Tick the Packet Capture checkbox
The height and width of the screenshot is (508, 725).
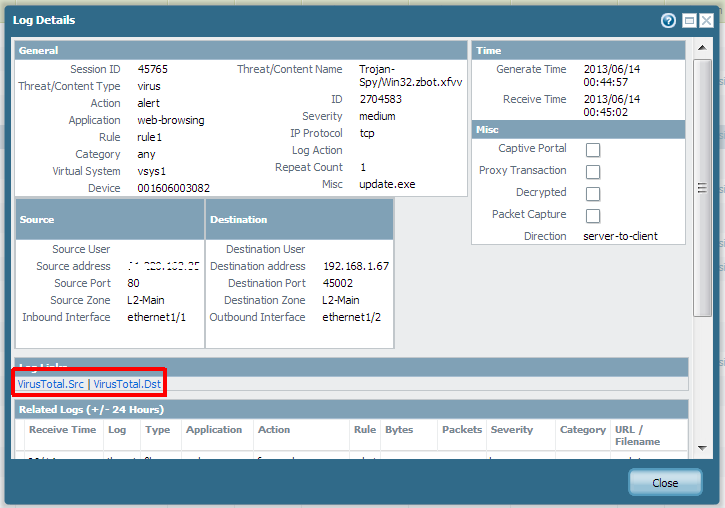[593, 216]
